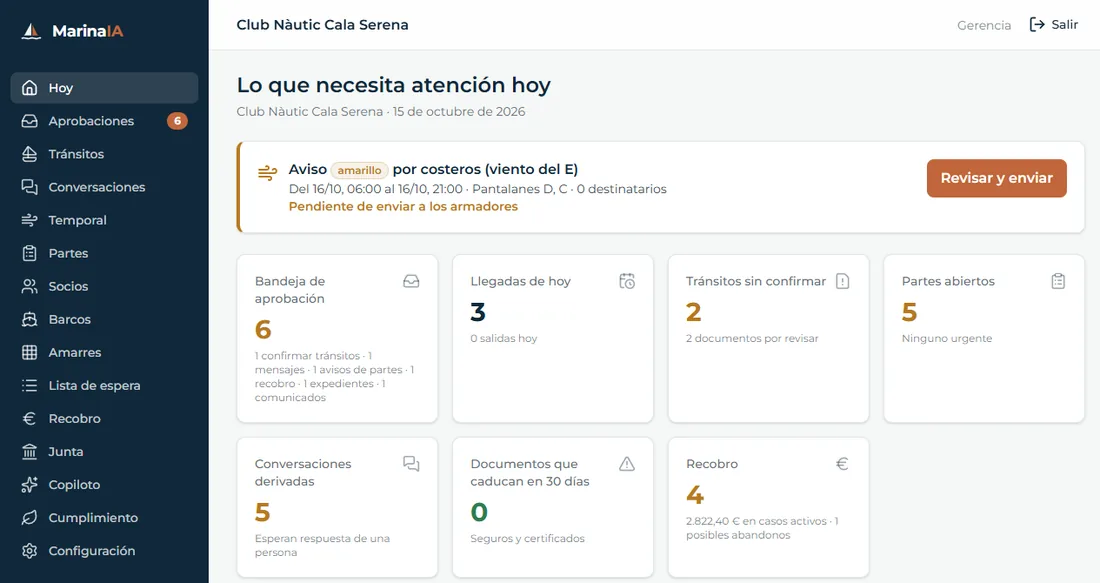Open the Documentos que caducan en 30 días card

[x=553, y=507]
